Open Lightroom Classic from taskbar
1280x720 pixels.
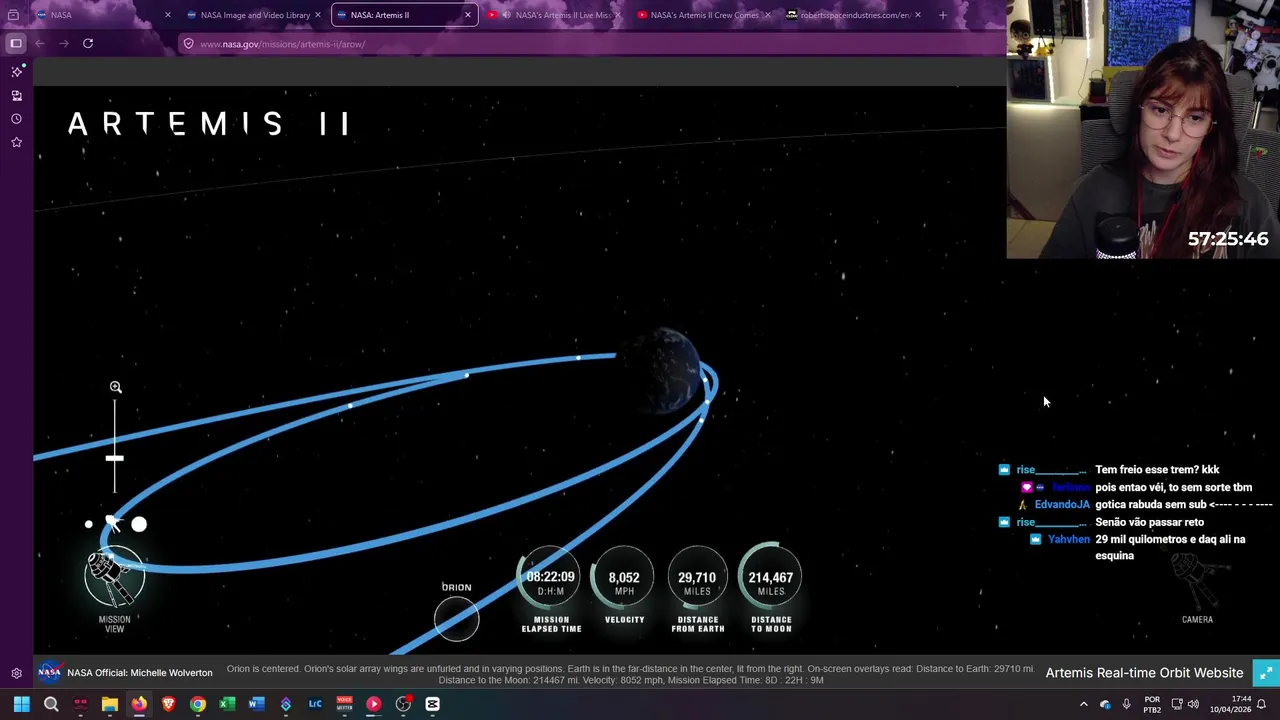coord(315,704)
